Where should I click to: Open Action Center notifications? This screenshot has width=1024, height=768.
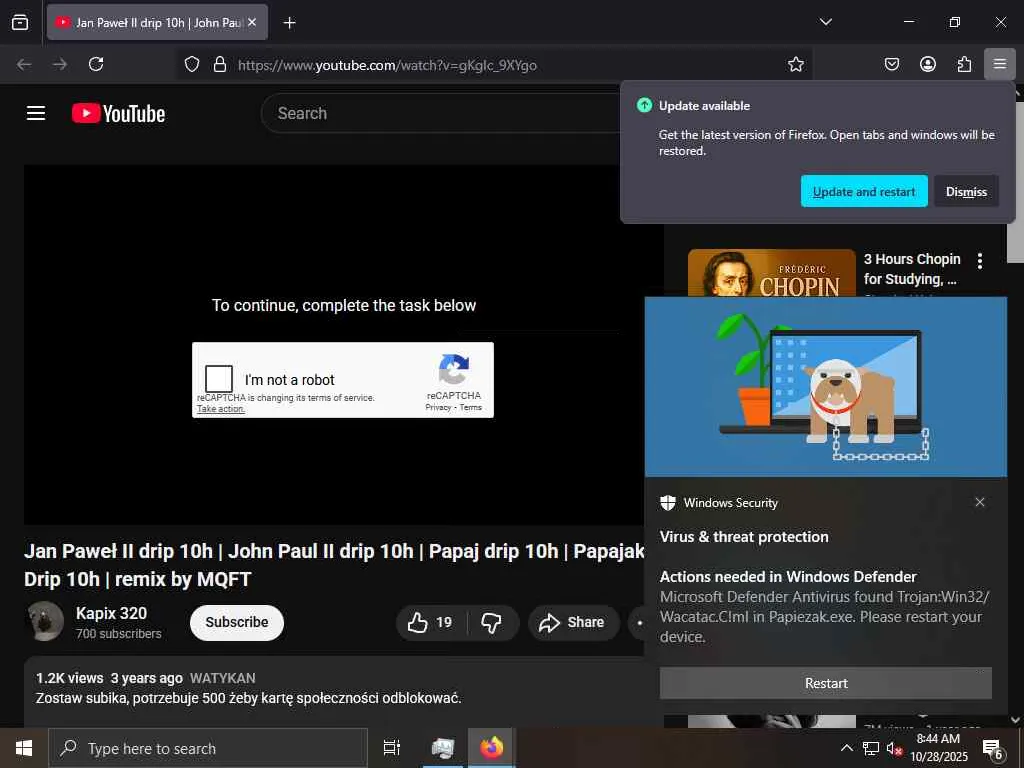[993, 748]
